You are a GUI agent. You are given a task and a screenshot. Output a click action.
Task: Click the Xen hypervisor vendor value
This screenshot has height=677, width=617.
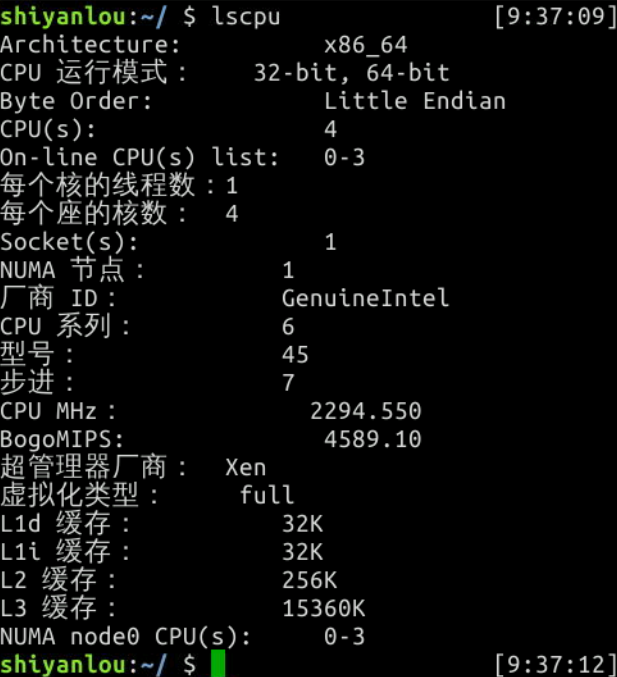tap(246, 467)
